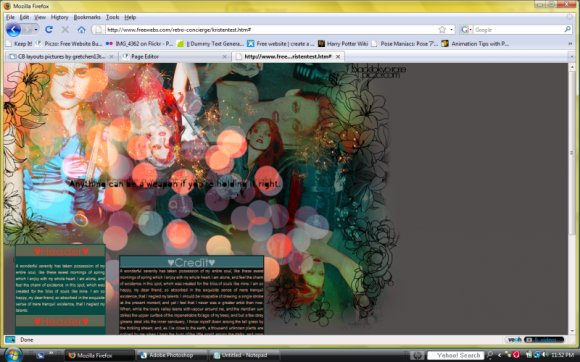
Task: Reload the page with the Refresh icon
Action: [x=49, y=30]
